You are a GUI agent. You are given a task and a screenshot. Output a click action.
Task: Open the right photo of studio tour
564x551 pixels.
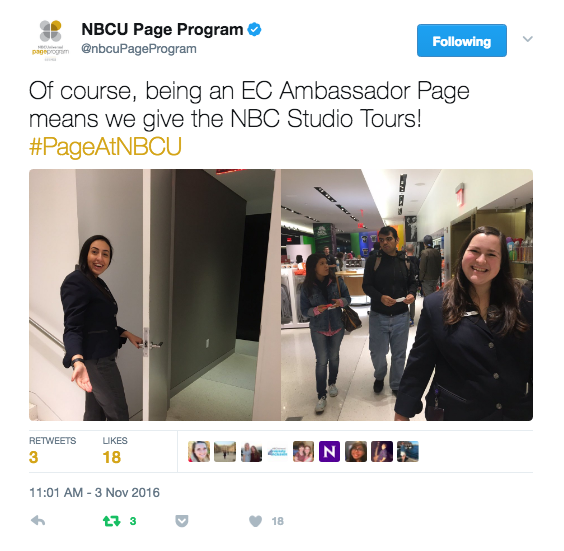click(x=407, y=295)
